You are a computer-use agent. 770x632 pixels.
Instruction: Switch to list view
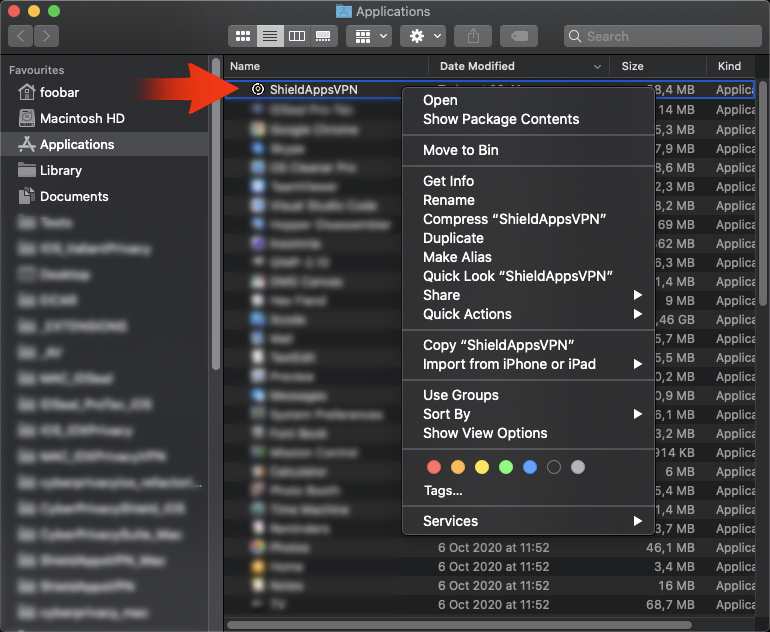click(270, 36)
